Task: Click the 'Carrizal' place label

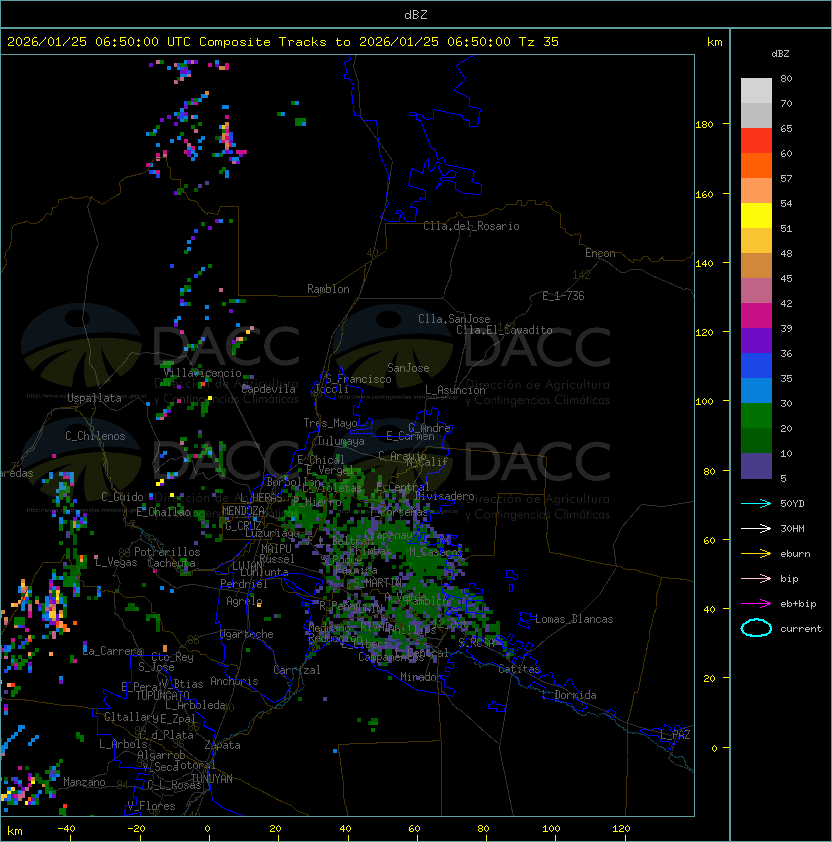Action: tap(297, 670)
